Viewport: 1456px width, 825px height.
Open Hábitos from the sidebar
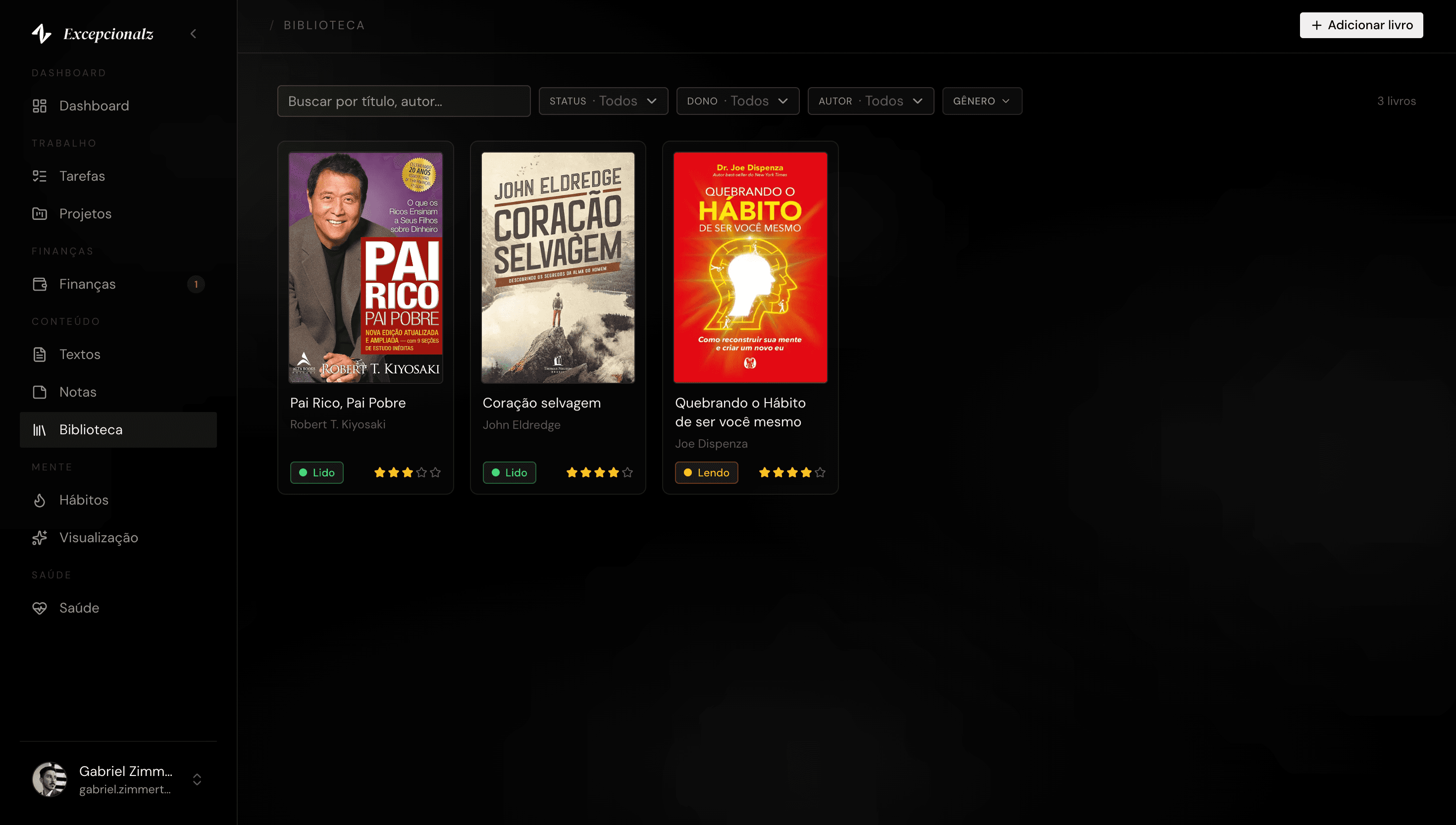pyautogui.click(x=118, y=500)
